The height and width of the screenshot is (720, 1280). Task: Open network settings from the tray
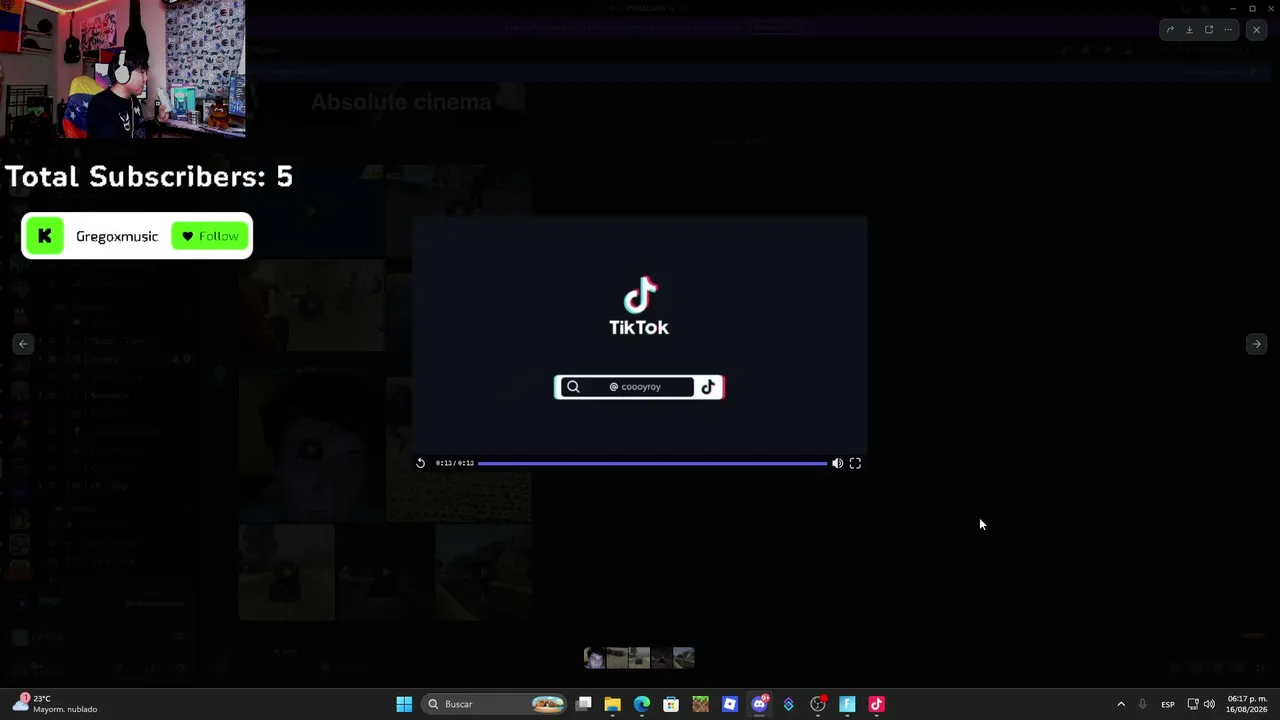(1192, 704)
